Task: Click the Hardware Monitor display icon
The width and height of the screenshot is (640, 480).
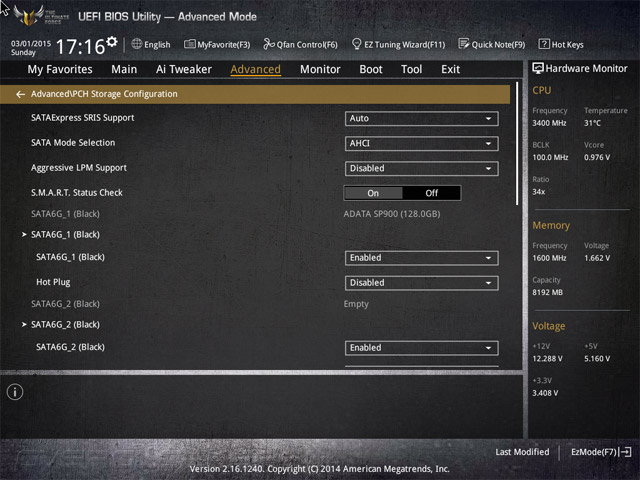Action: 538,68
